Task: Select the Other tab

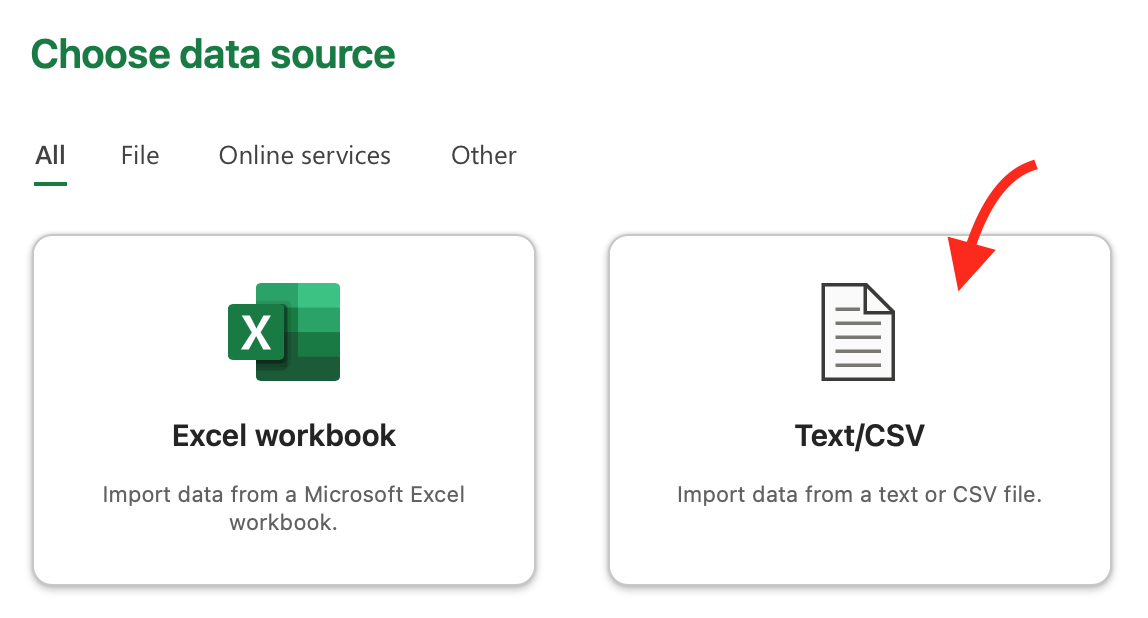Action: (x=484, y=156)
